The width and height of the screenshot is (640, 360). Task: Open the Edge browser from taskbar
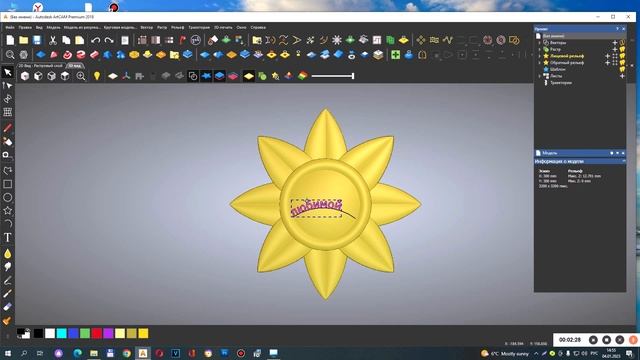[x=77, y=353]
